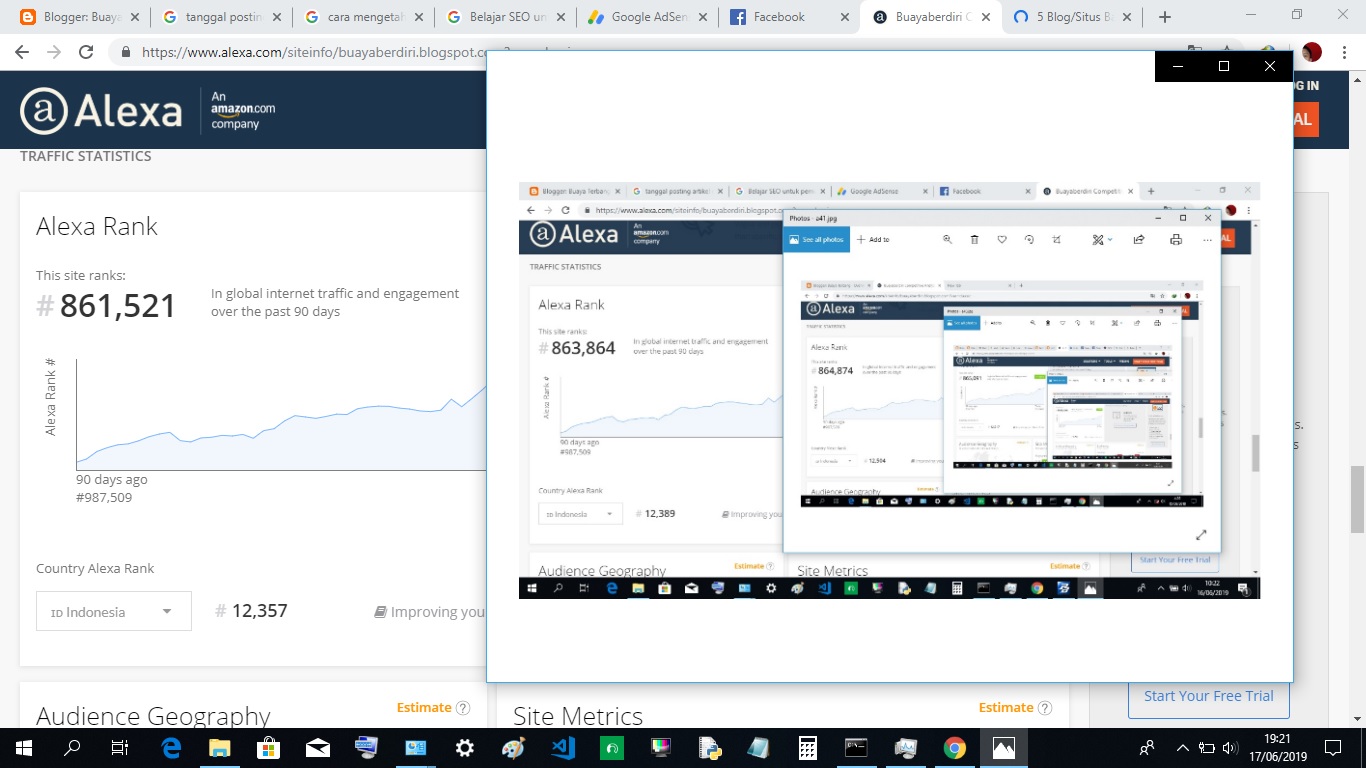This screenshot has height=768, width=1366.
Task: Click the #987,509 label
Action: point(104,497)
